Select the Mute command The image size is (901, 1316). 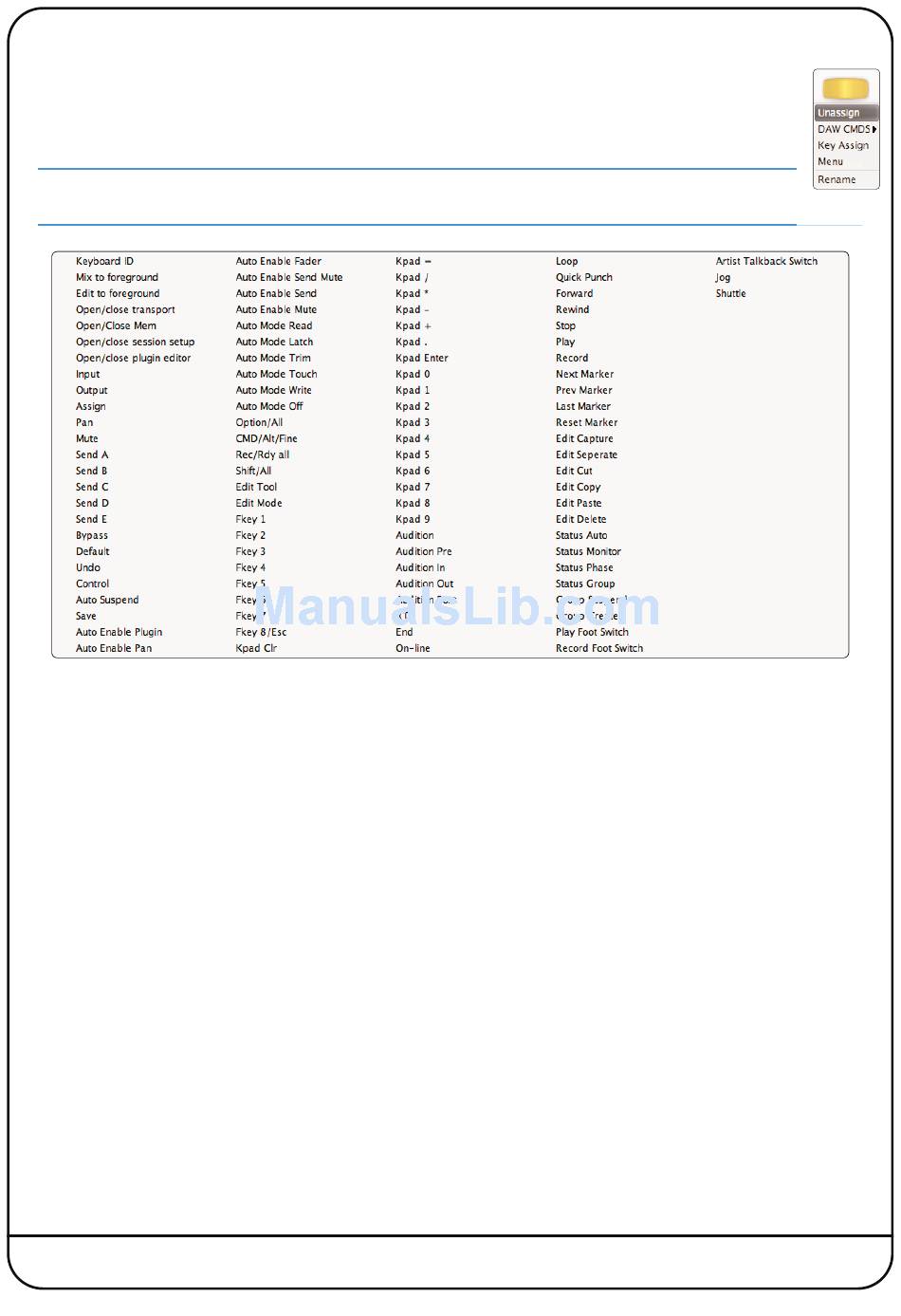86,438
